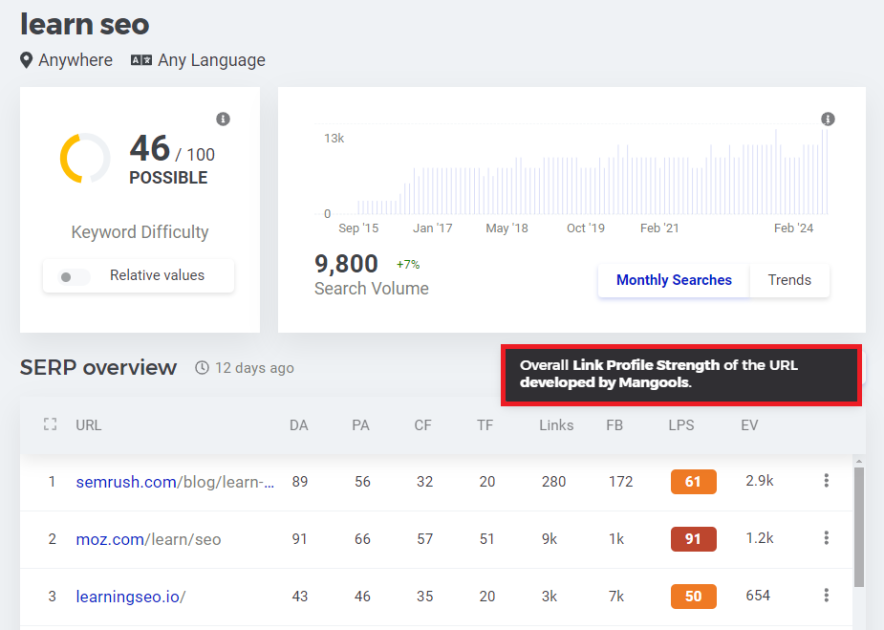This screenshot has height=630, width=884.
Task: Toggle the Relative values switch
Action: (x=74, y=276)
